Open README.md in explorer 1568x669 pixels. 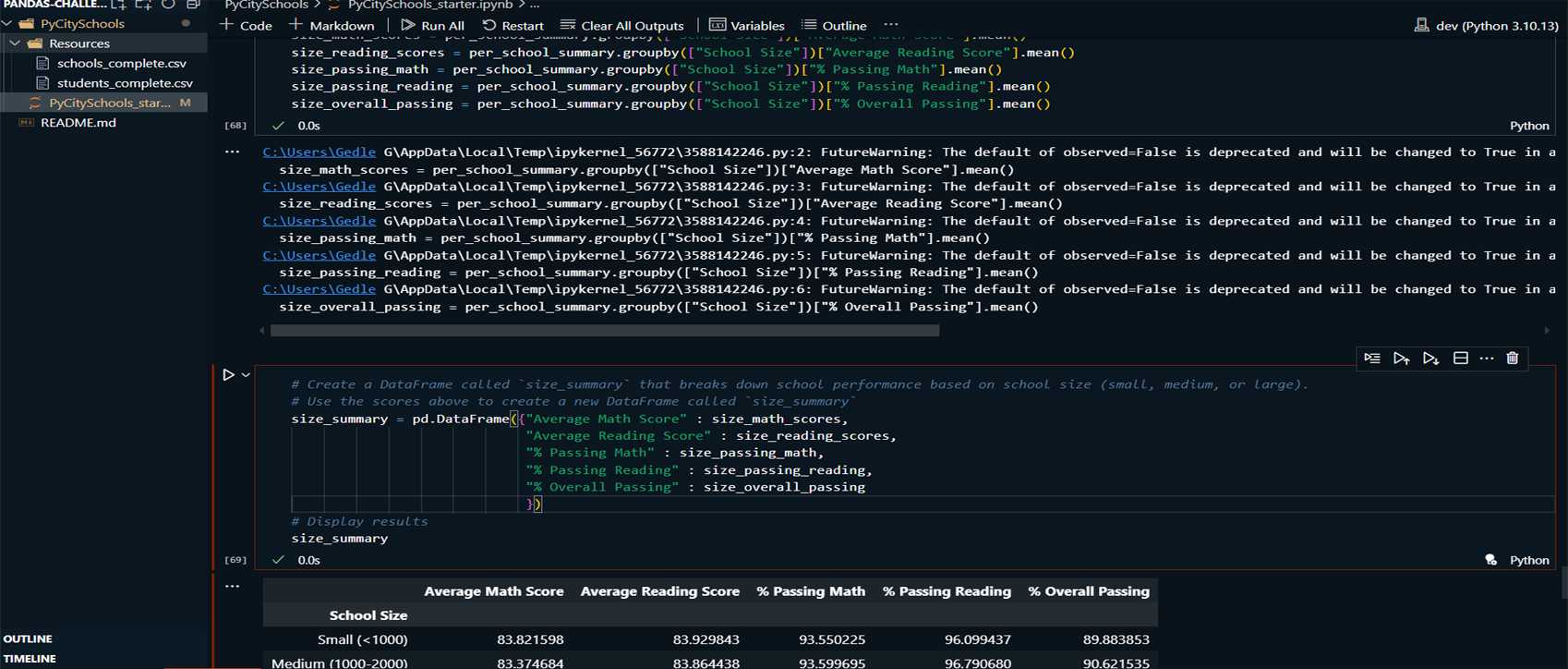(78, 123)
